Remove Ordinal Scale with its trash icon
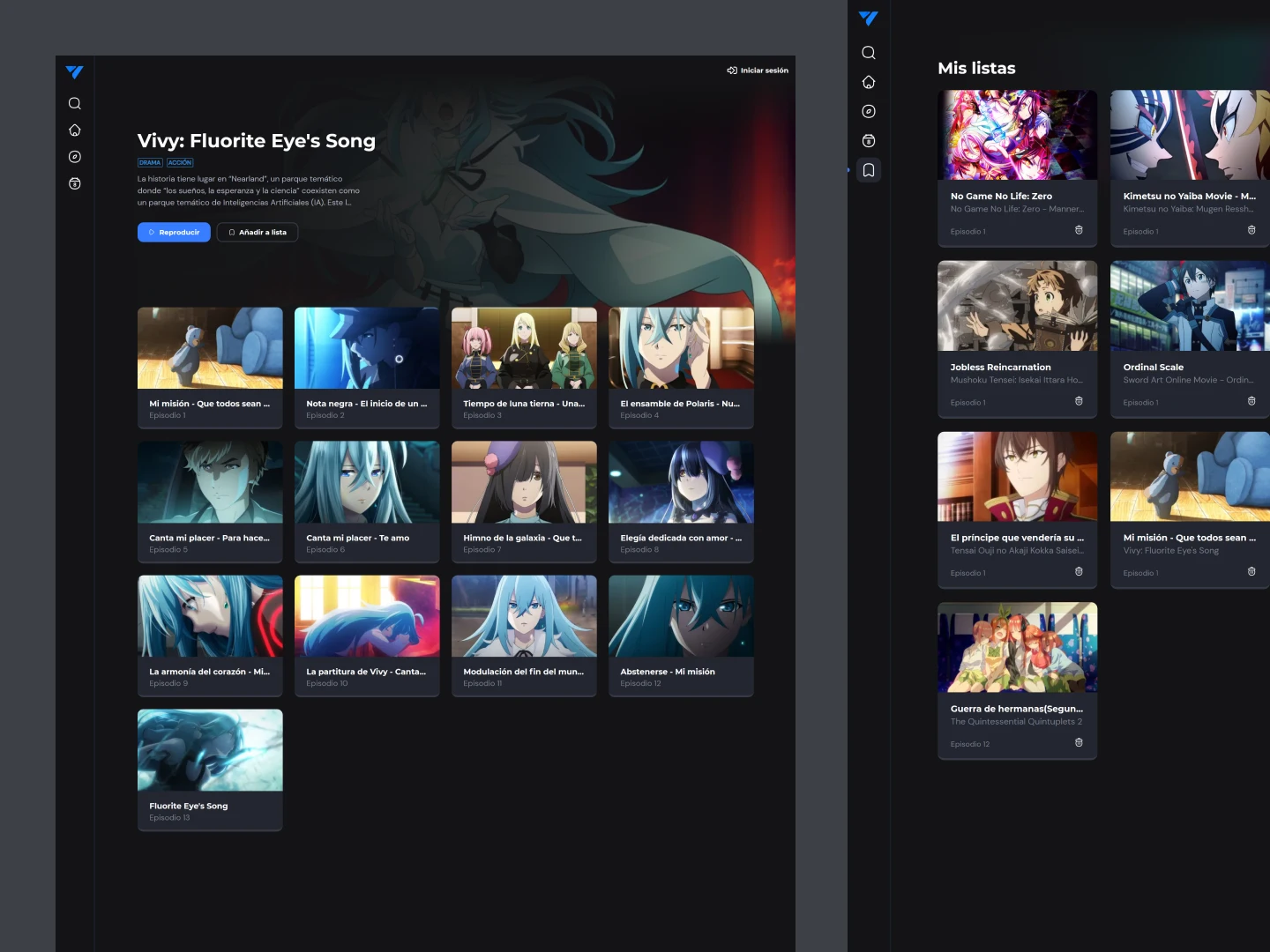The image size is (1270, 952). (x=1251, y=401)
